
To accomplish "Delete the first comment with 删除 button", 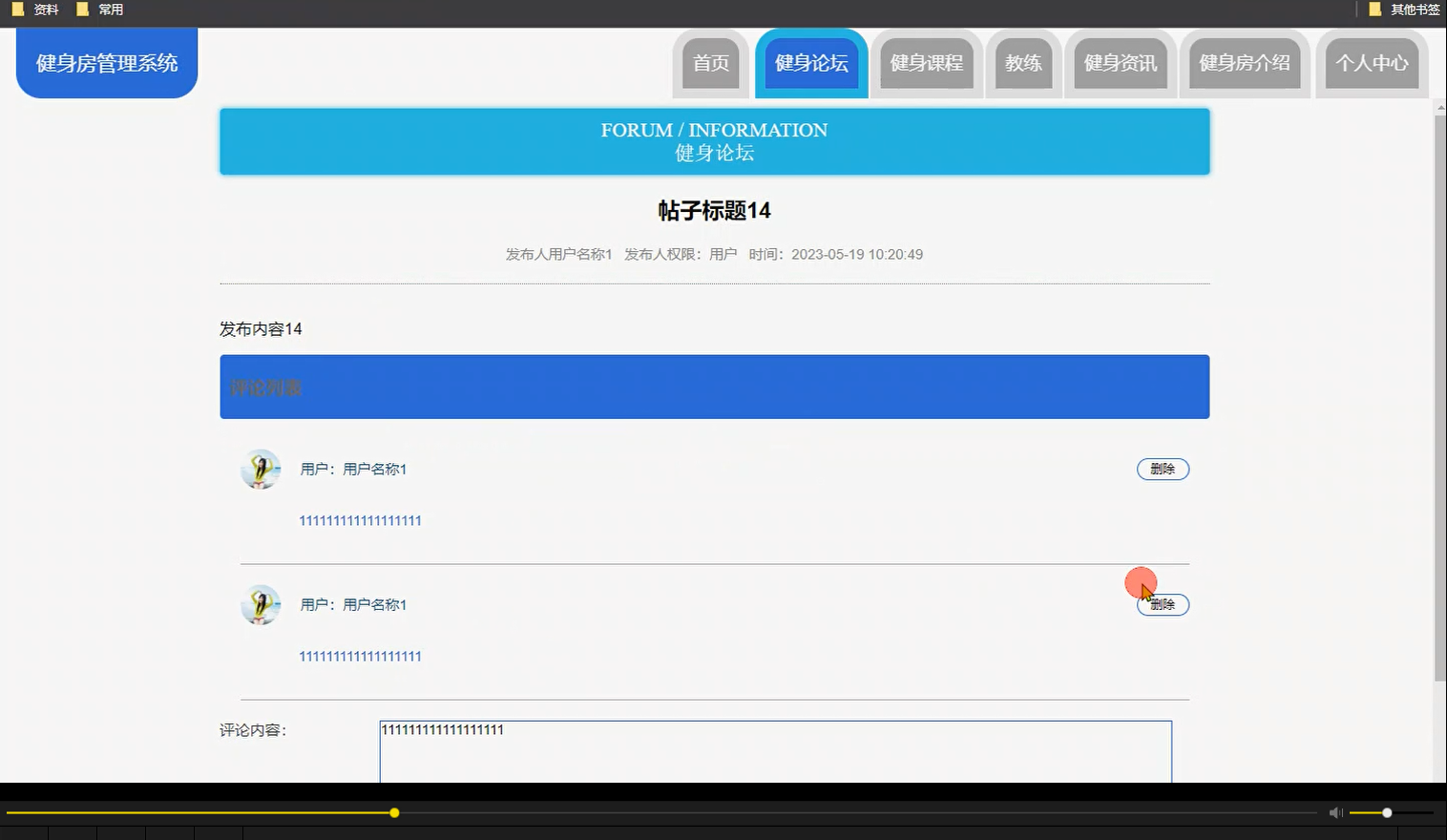I will (x=1163, y=469).
